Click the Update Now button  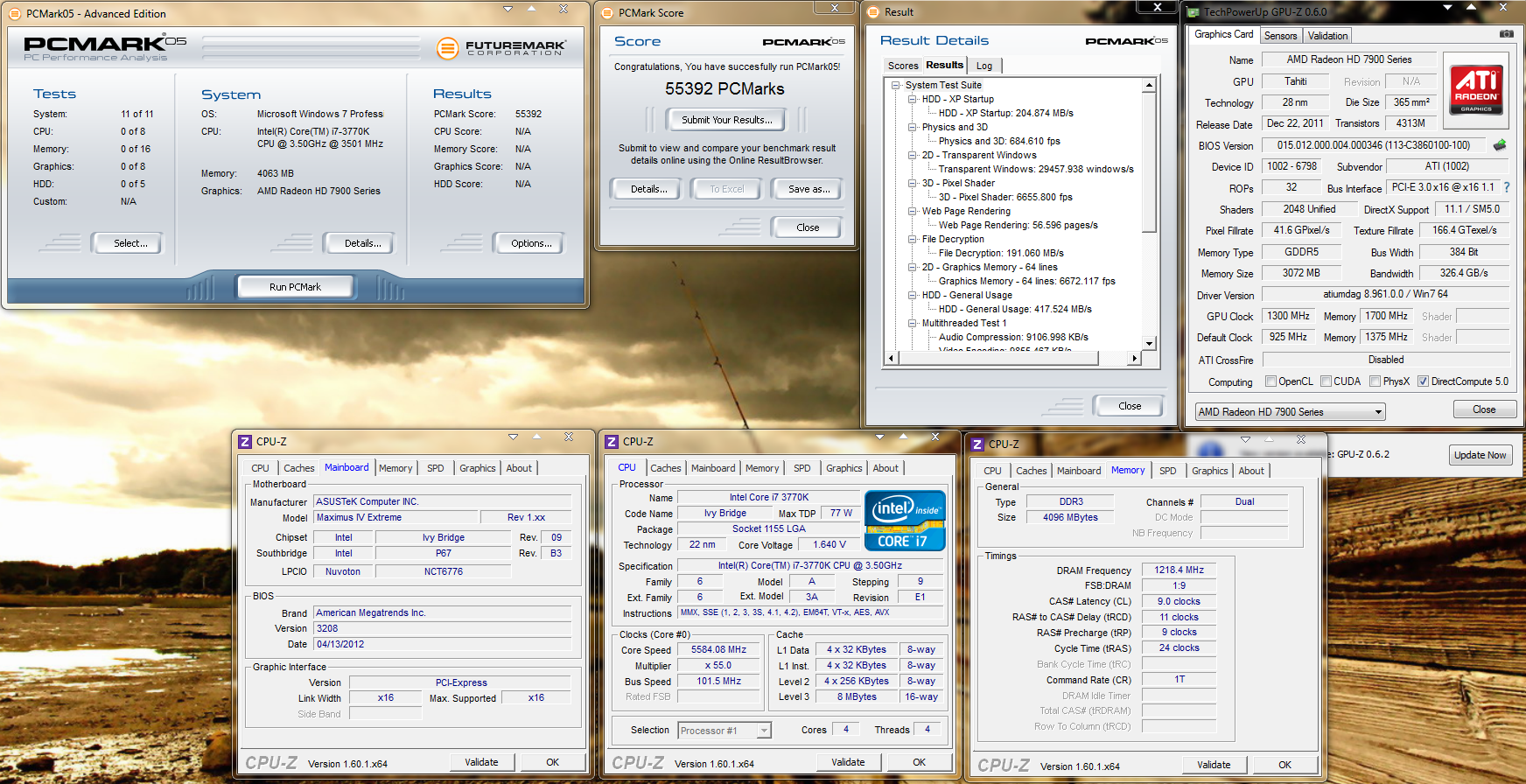coord(1480,455)
